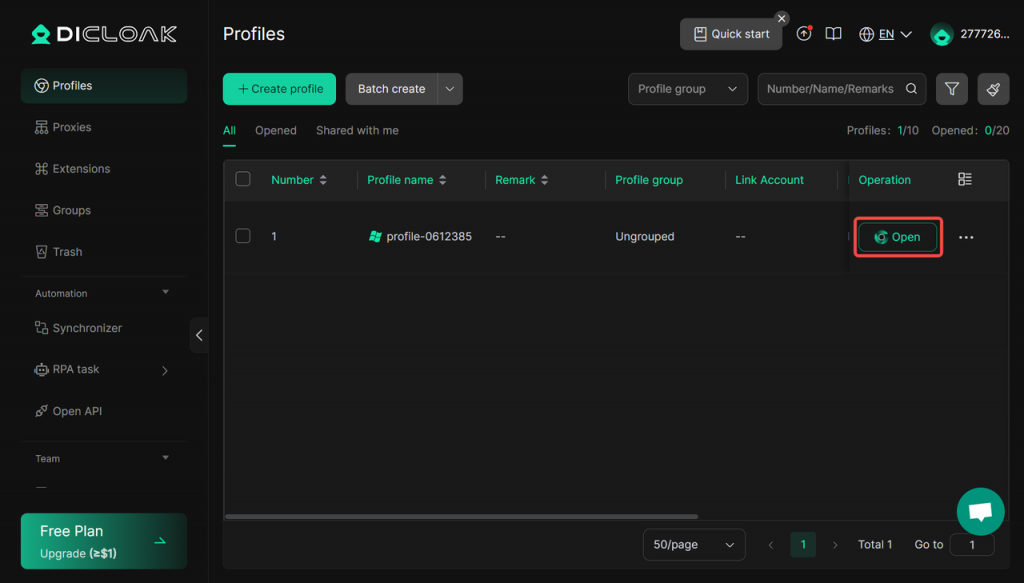
Task: Open column settings list icon
Action: pyautogui.click(x=965, y=180)
